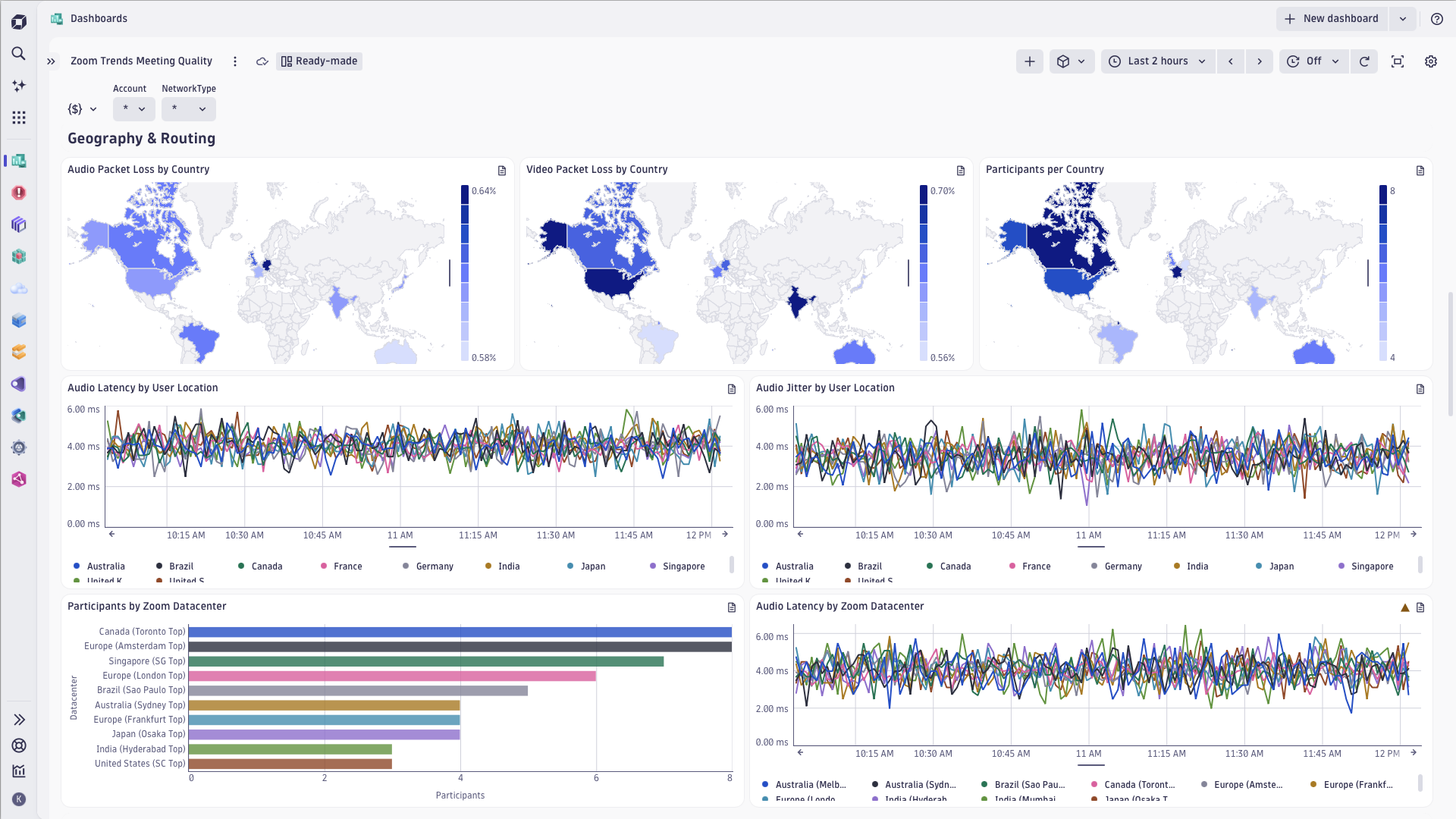Open the dashboard more options menu
This screenshot has width=1456, height=819.
pos(235,61)
